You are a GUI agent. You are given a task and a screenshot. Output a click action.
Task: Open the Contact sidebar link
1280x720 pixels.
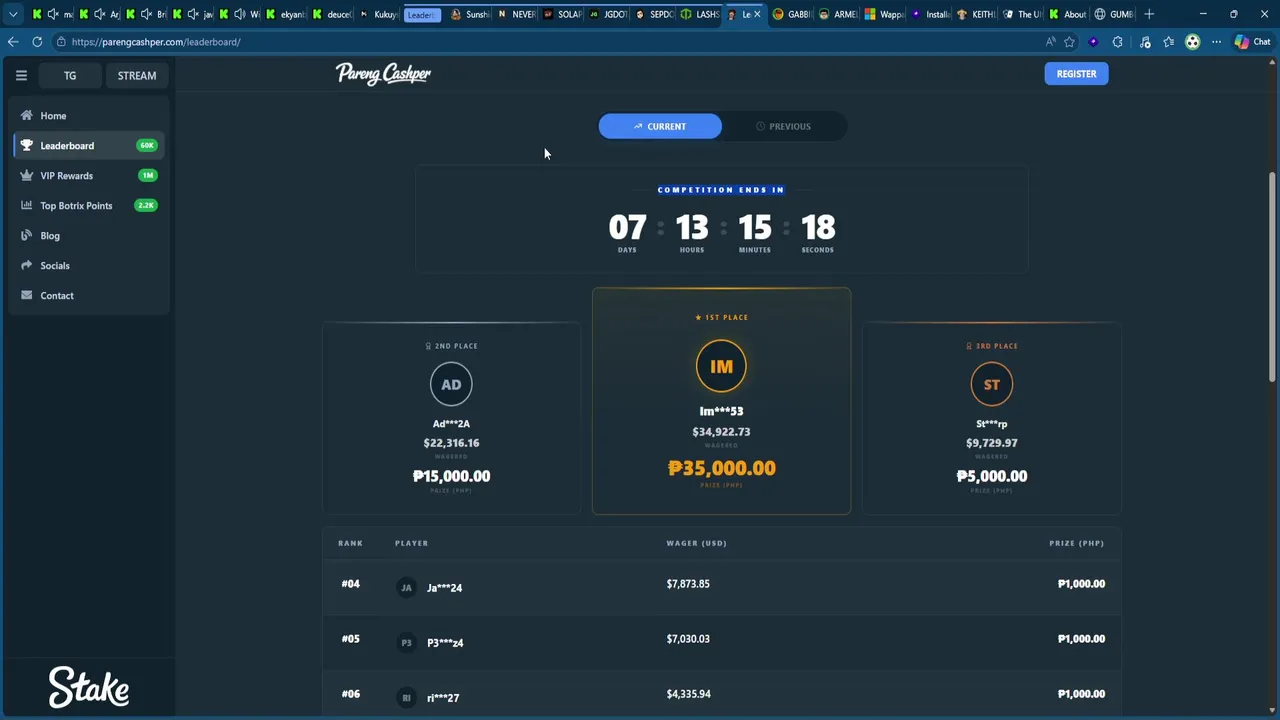click(90, 296)
